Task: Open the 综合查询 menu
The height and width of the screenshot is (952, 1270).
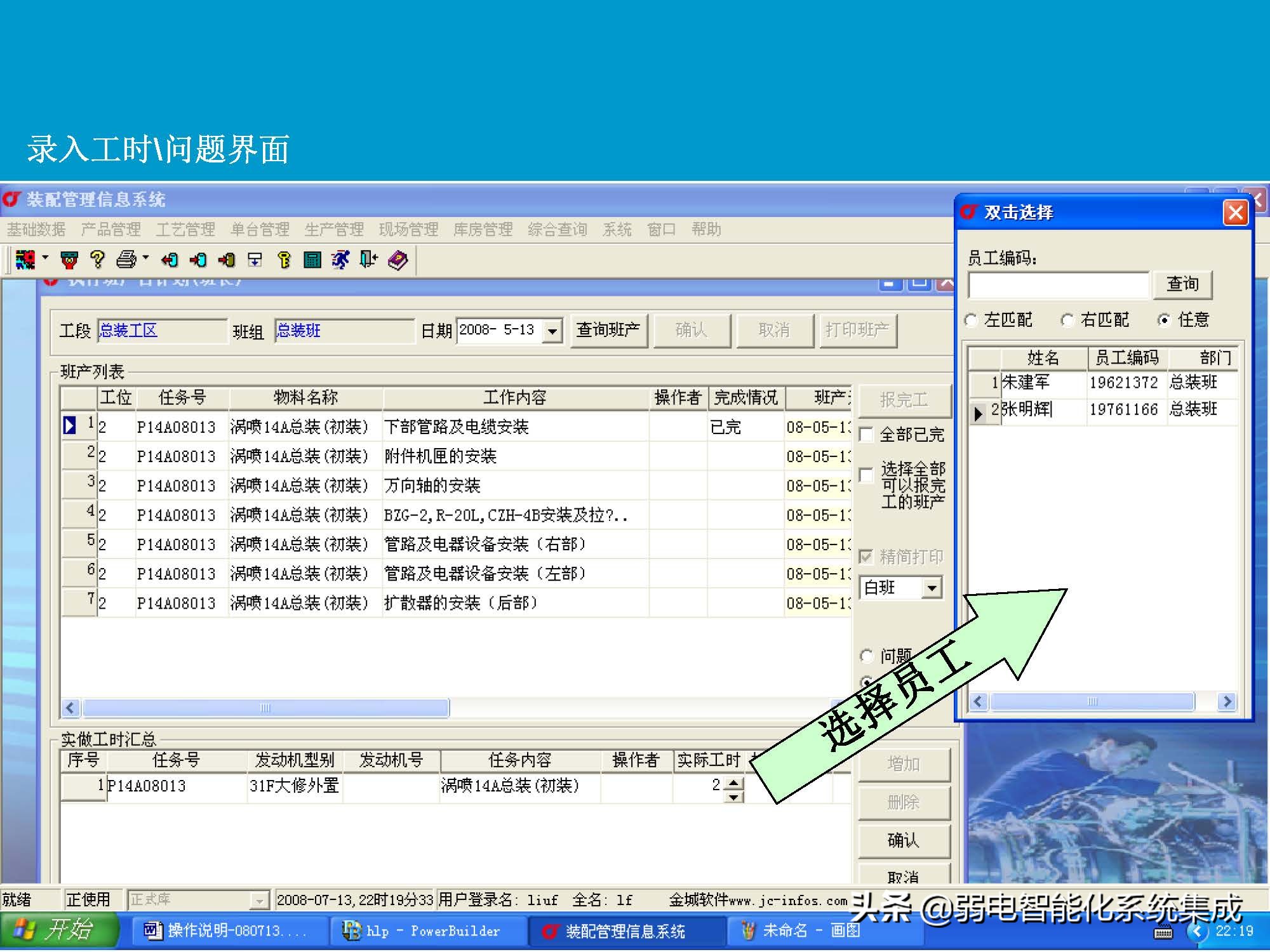Action: (x=558, y=229)
